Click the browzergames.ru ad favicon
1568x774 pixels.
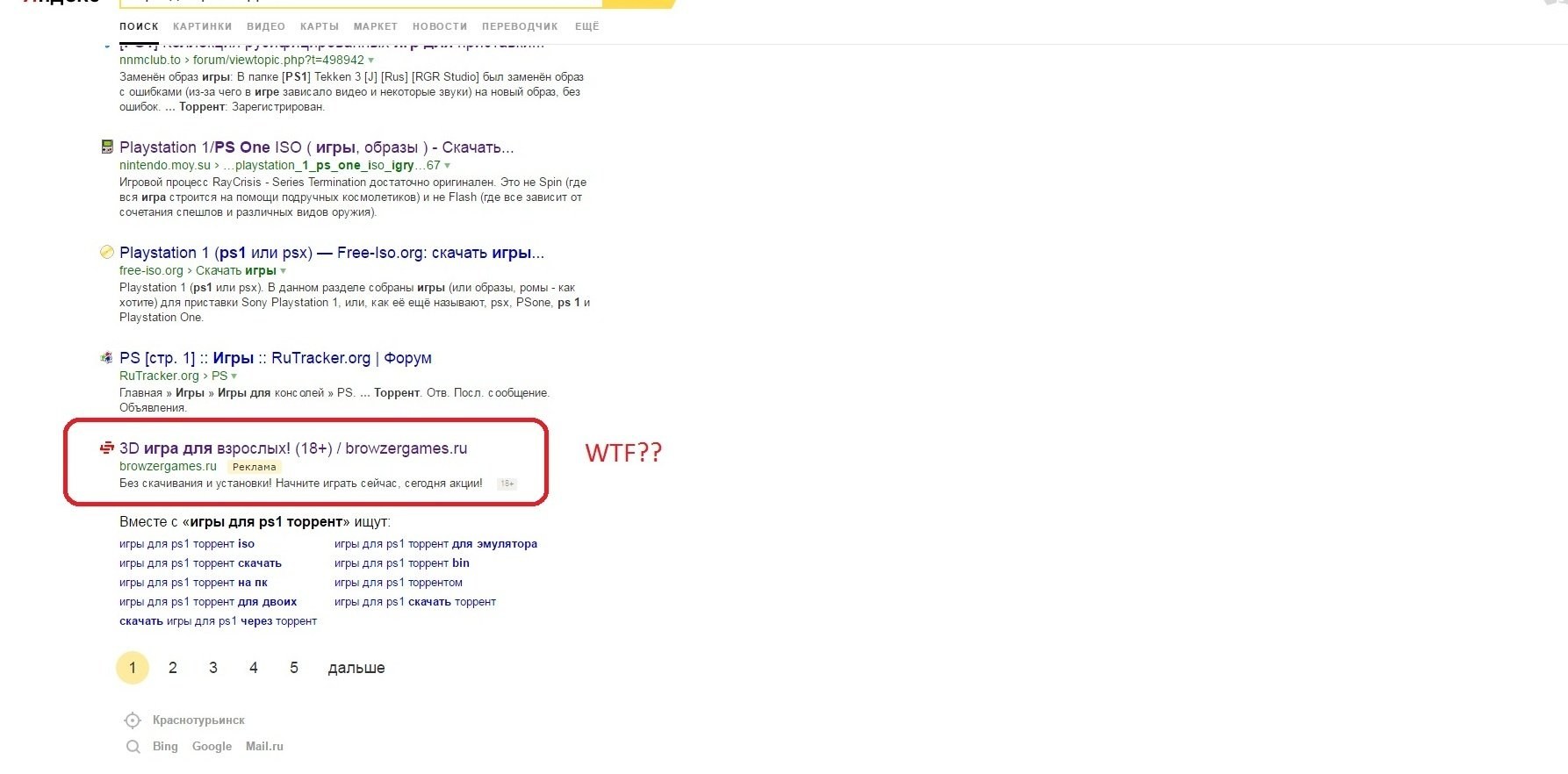[107, 448]
